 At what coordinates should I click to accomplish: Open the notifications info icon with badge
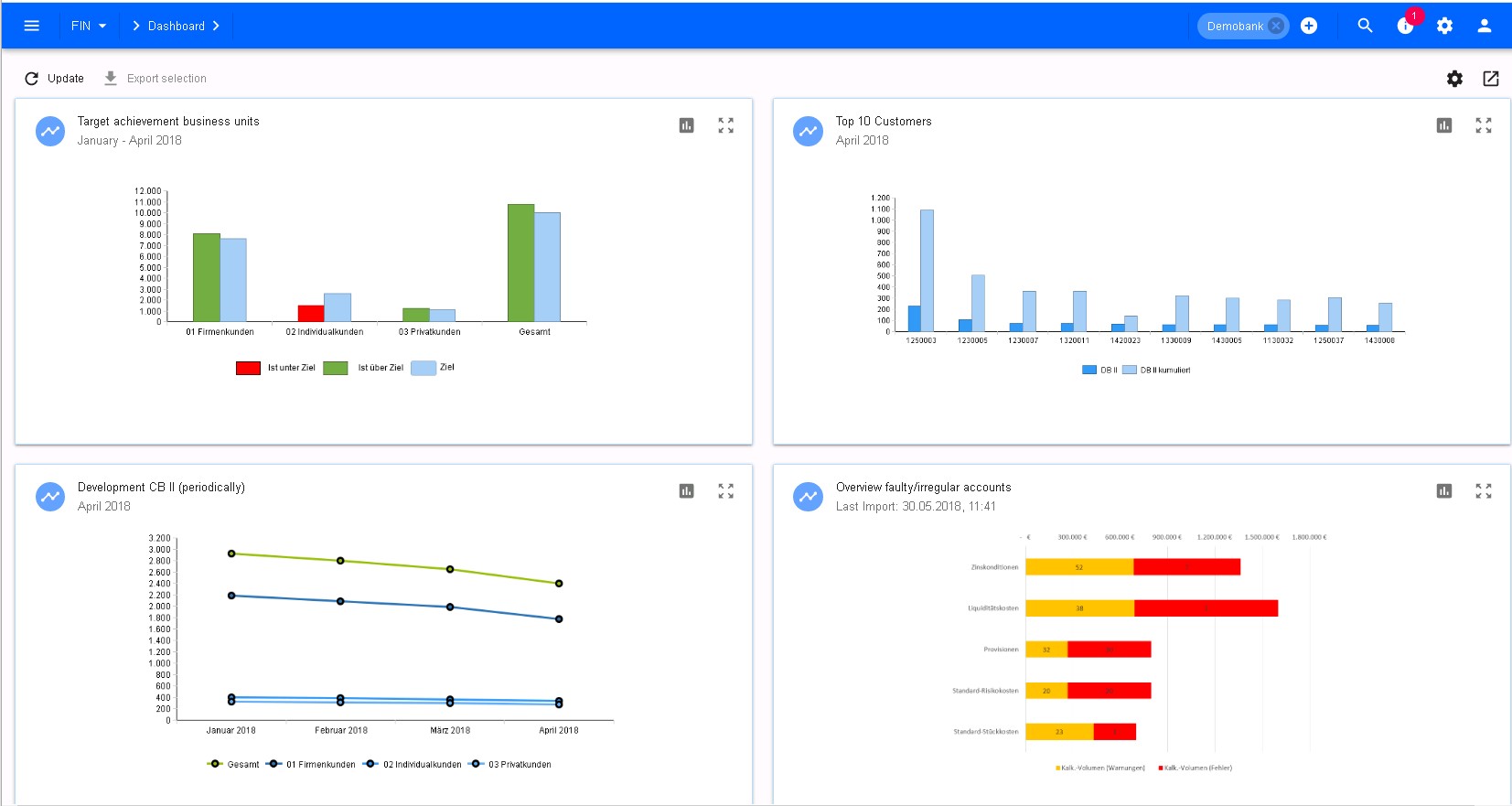pos(1405,26)
